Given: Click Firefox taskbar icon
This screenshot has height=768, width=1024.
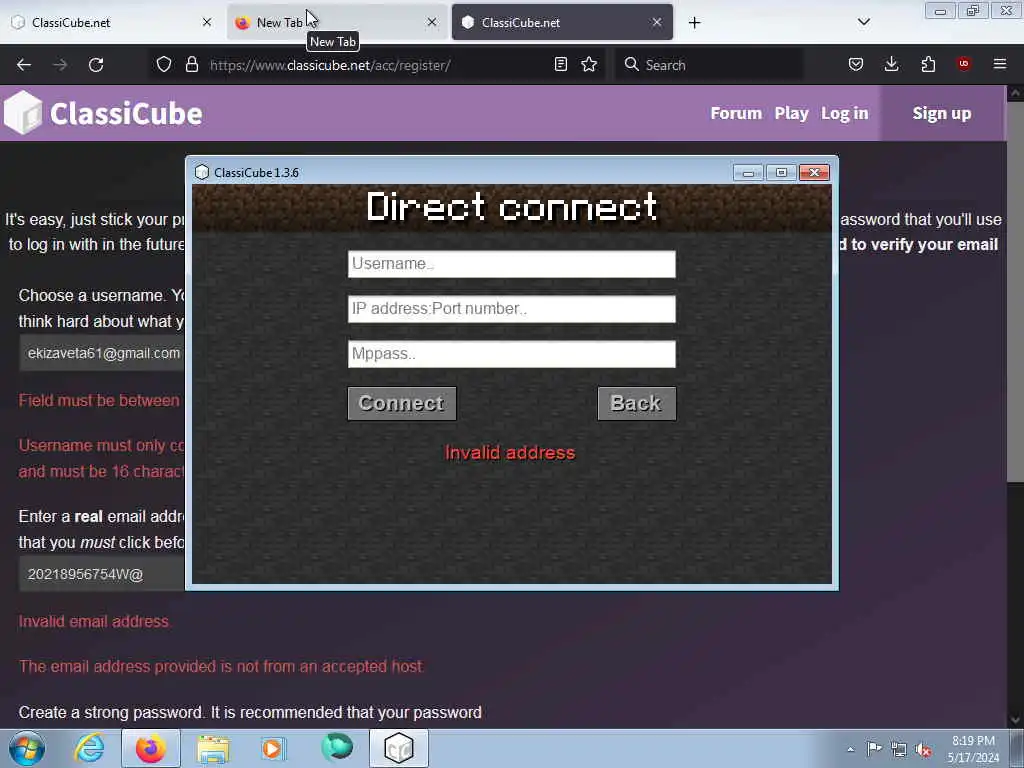Looking at the screenshot, I should tap(151, 748).
